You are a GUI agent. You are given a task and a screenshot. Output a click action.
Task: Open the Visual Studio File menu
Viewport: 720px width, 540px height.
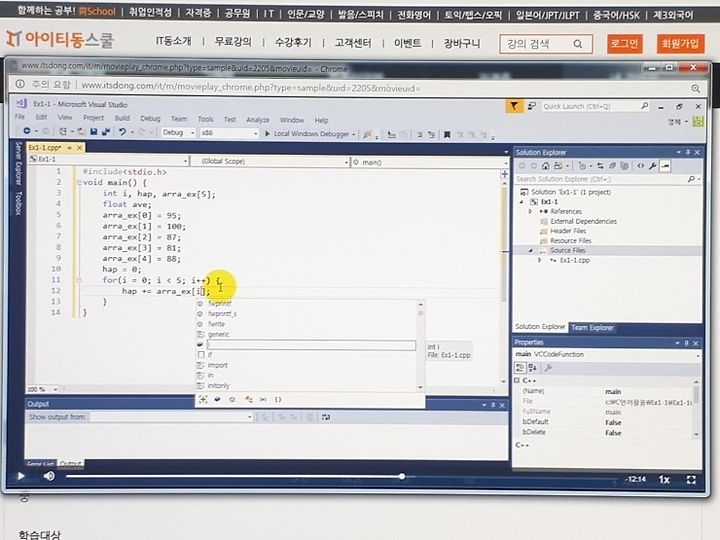(x=20, y=117)
